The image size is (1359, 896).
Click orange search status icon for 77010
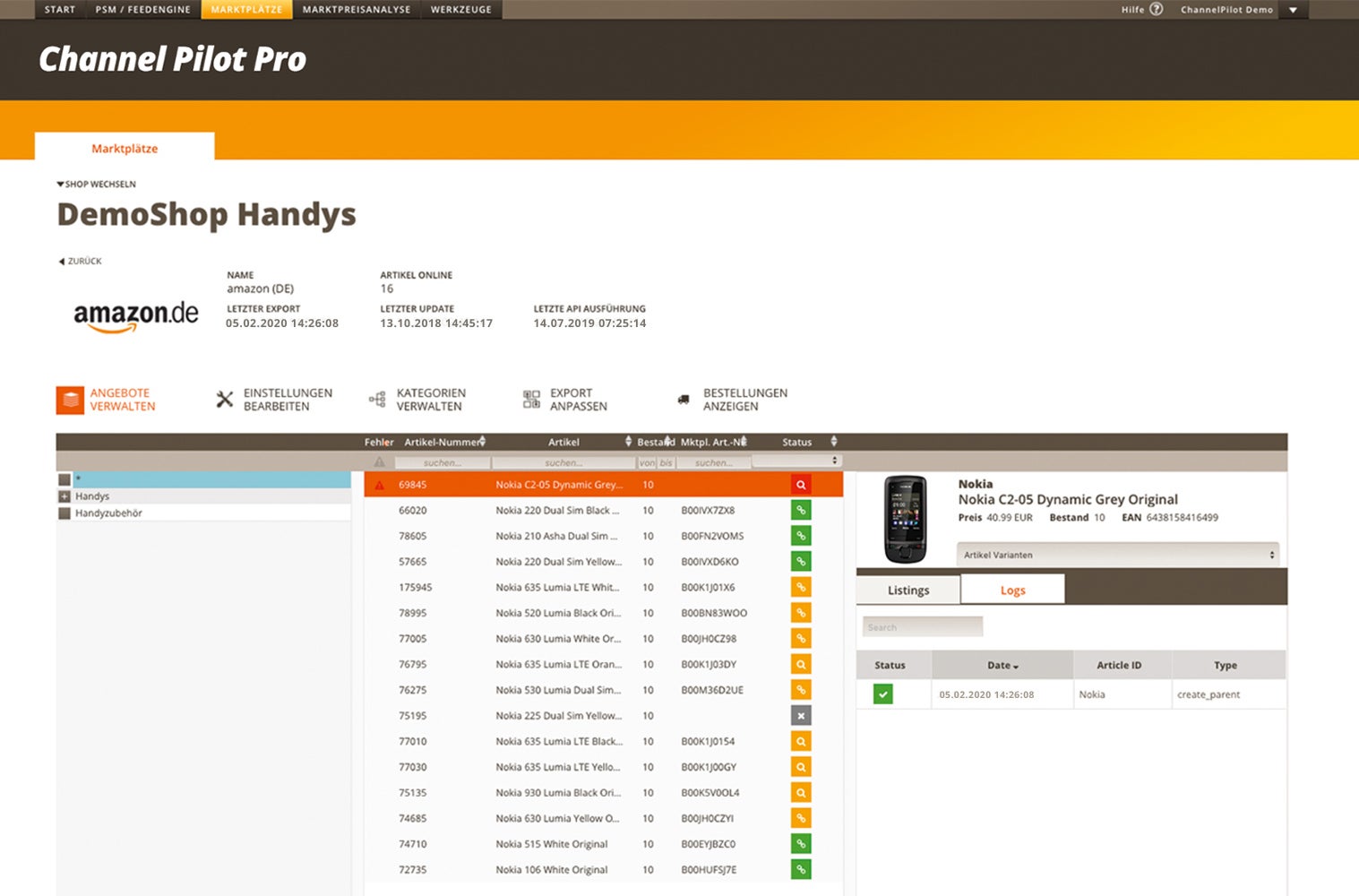801,742
